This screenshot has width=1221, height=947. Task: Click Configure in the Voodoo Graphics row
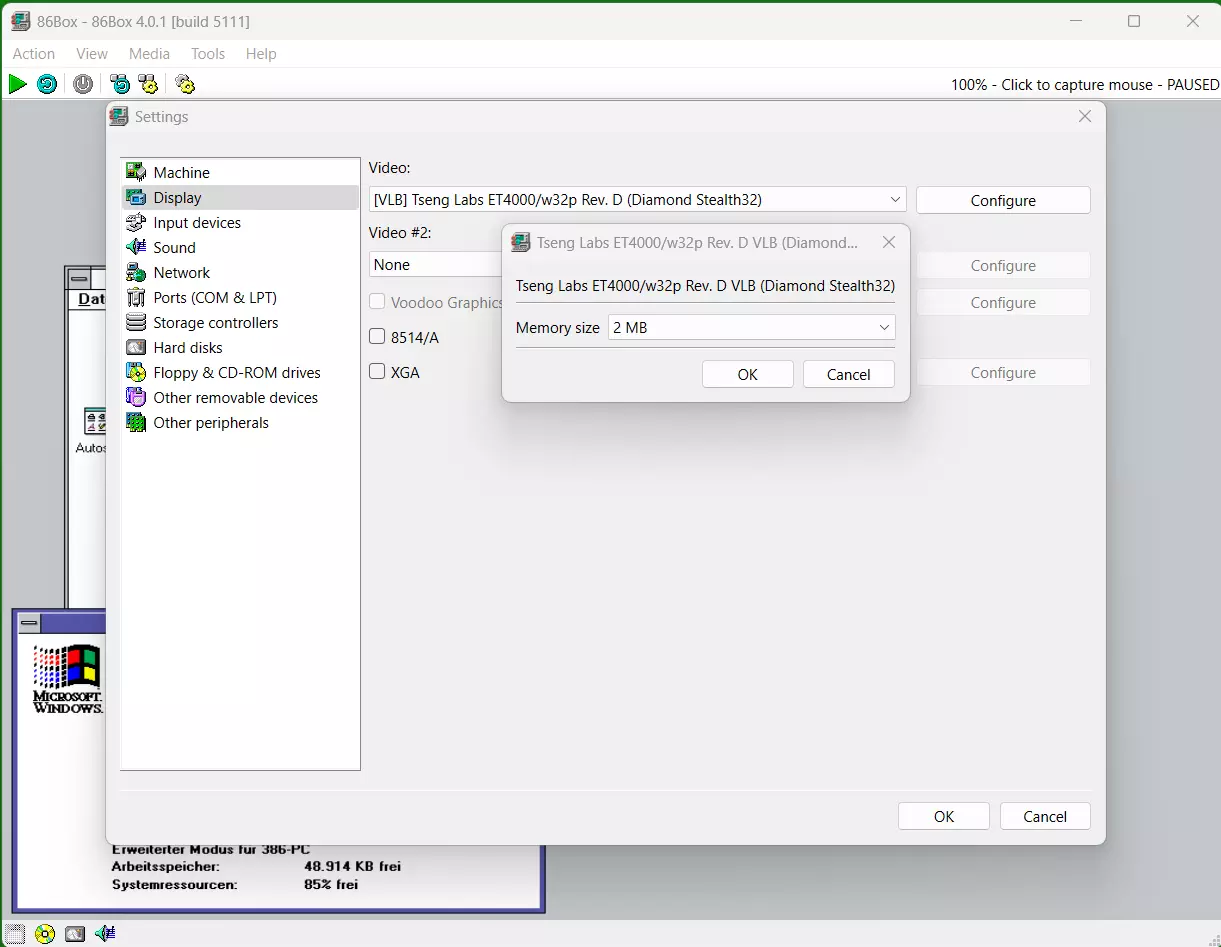point(1003,302)
